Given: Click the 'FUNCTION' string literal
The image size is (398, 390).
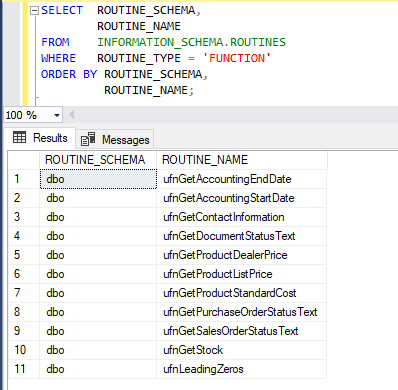Looking at the screenshot, I should (237, 58).
